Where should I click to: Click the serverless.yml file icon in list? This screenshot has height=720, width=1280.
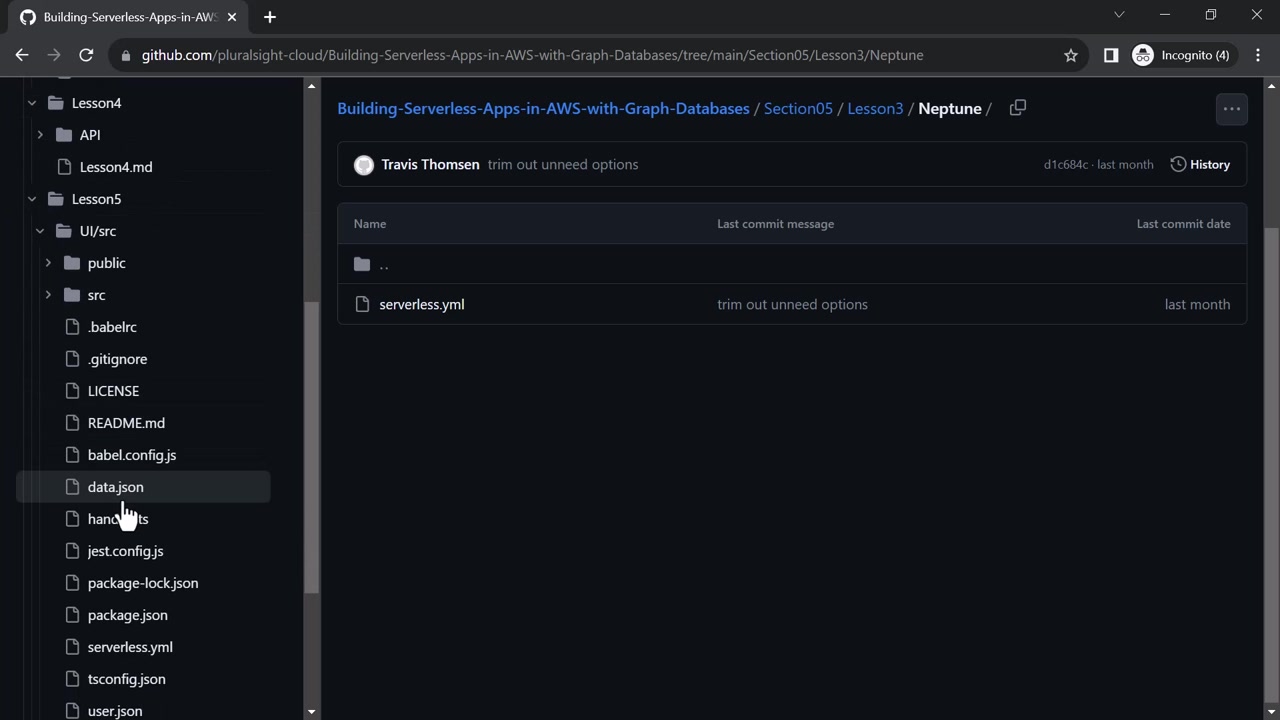tap(362, 305)
